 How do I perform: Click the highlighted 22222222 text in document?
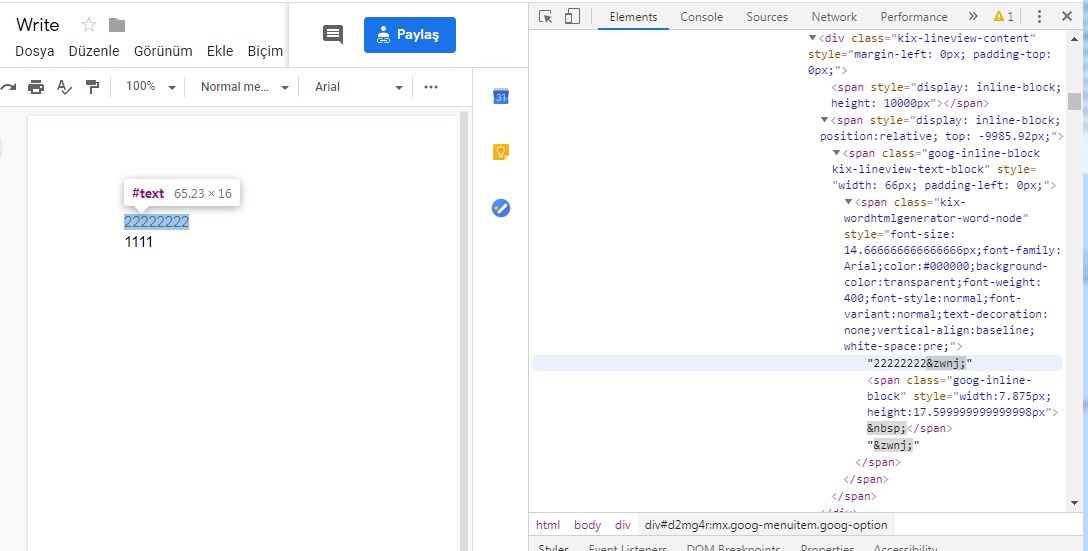157,222
